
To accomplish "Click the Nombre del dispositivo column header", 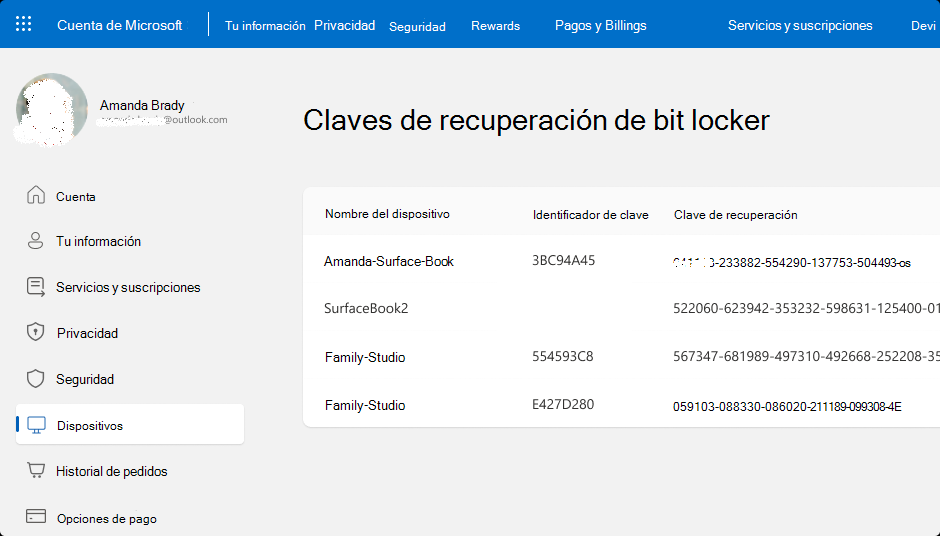I will coord(387,214).
